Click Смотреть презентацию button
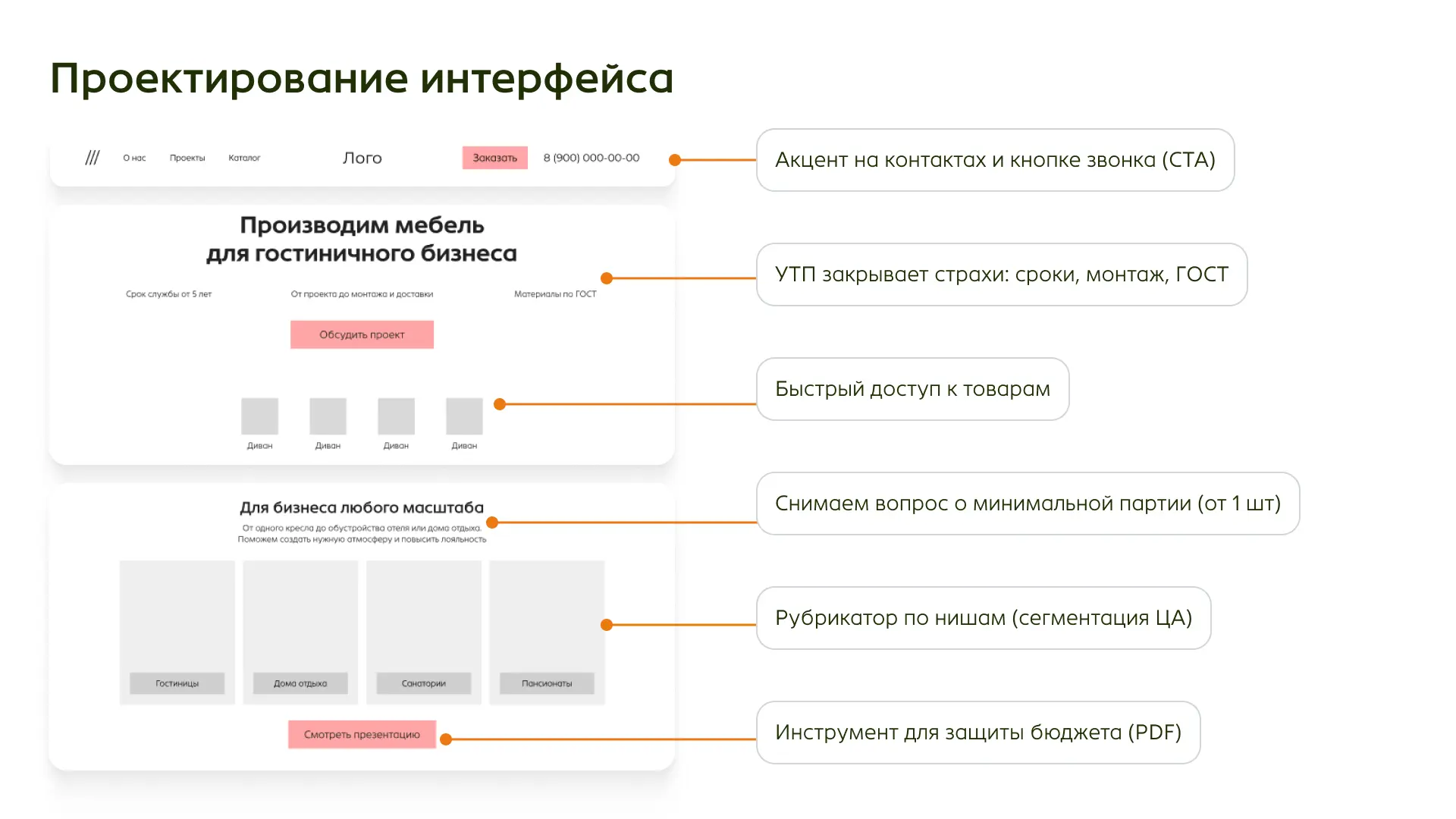 click(362, 734)
